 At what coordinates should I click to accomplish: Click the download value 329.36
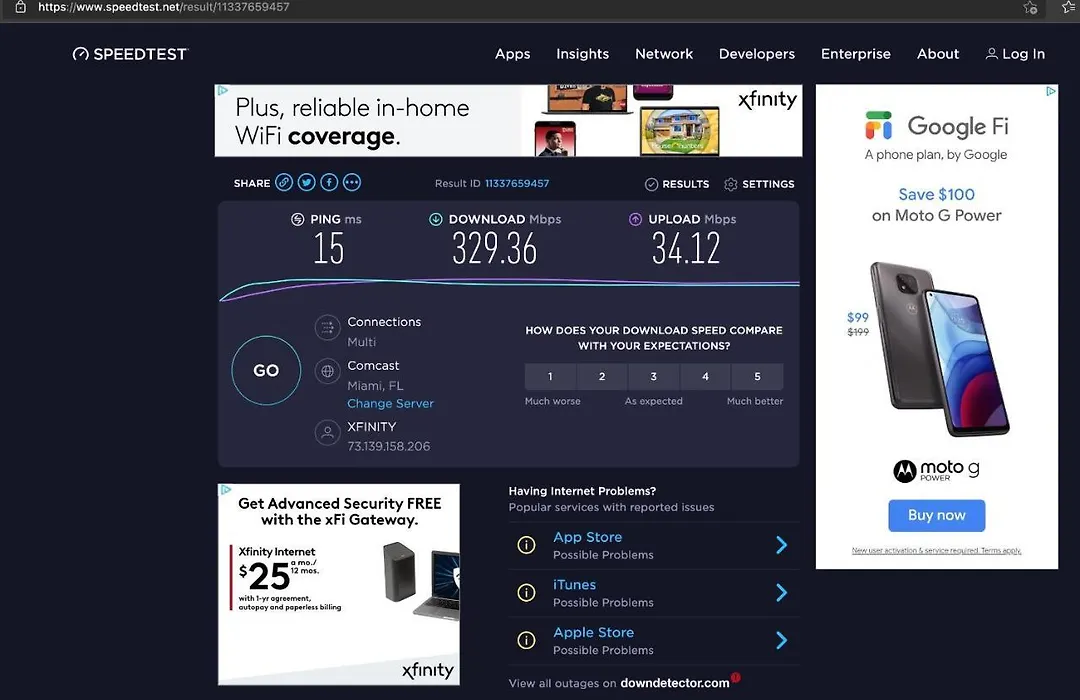click(x=495, y=249)
